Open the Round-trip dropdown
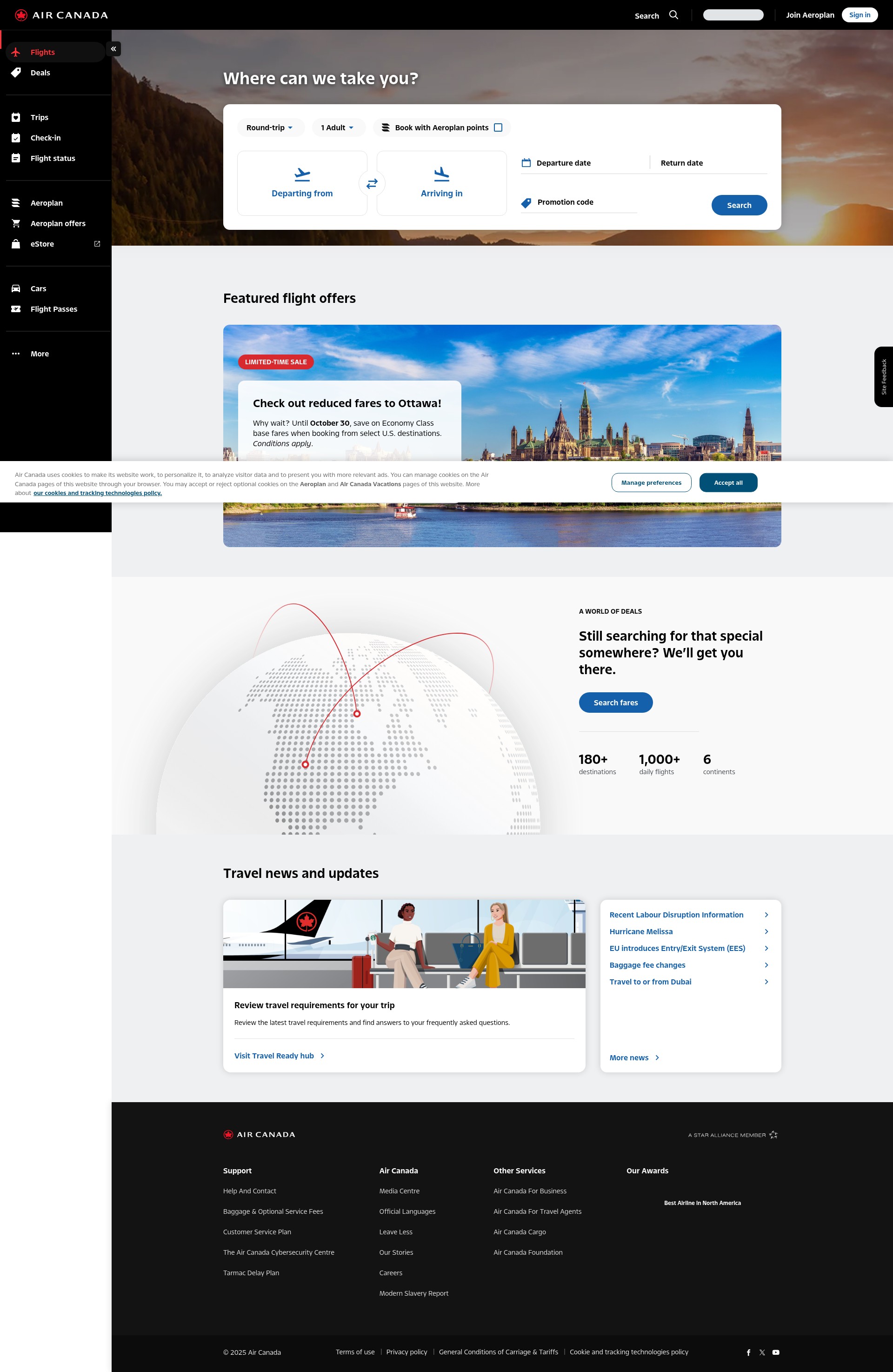Screen dimensions: 893x1372 270,127
